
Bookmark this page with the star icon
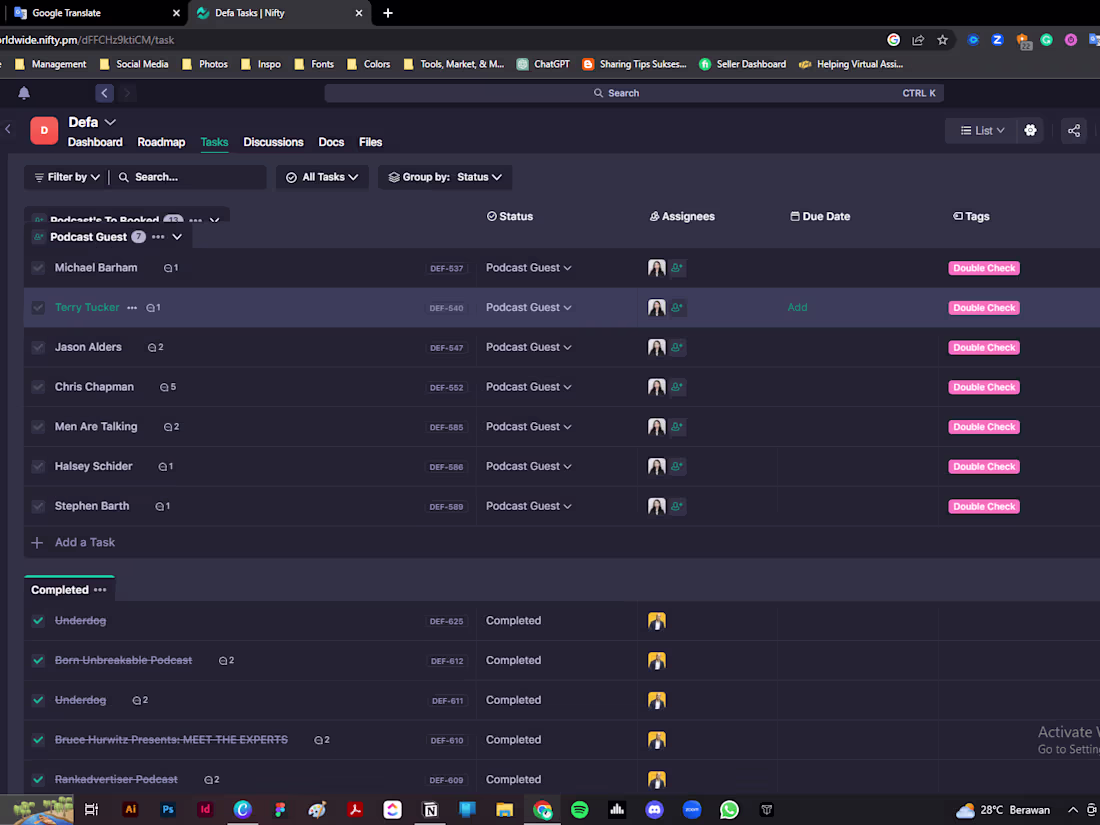(942, 40)
